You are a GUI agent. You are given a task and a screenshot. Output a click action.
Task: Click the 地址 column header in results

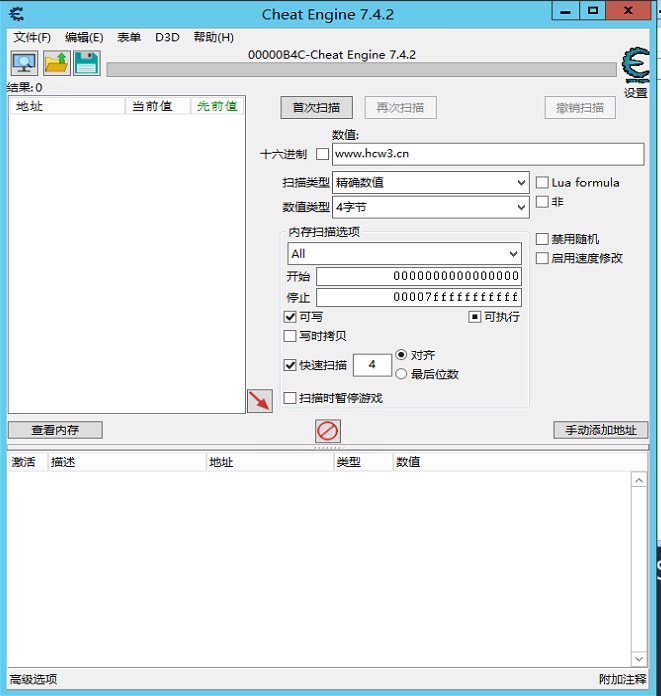click(67, 106)
